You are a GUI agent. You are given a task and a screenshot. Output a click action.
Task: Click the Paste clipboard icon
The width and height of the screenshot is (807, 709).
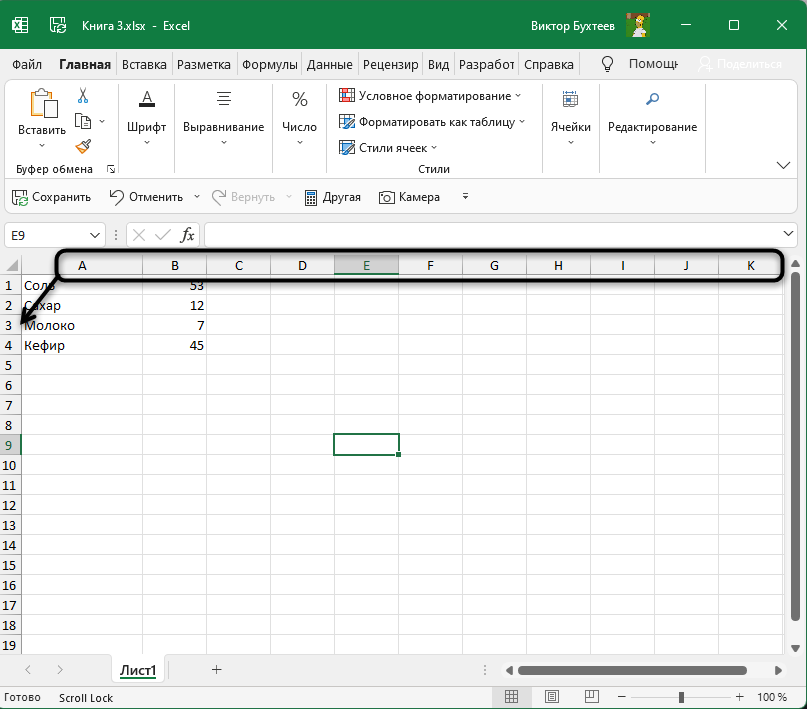(43, 103)
